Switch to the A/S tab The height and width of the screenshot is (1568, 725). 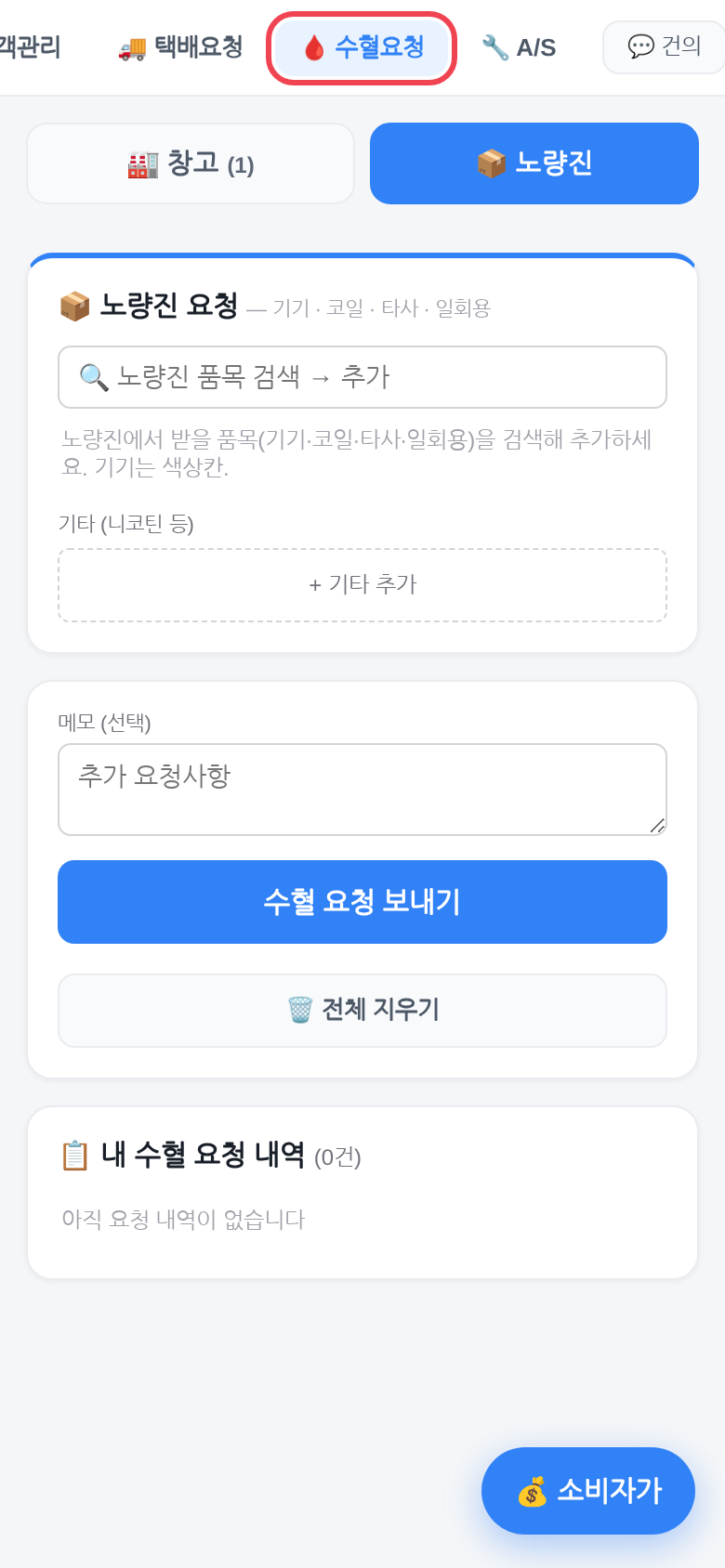(x=519, y=47)
